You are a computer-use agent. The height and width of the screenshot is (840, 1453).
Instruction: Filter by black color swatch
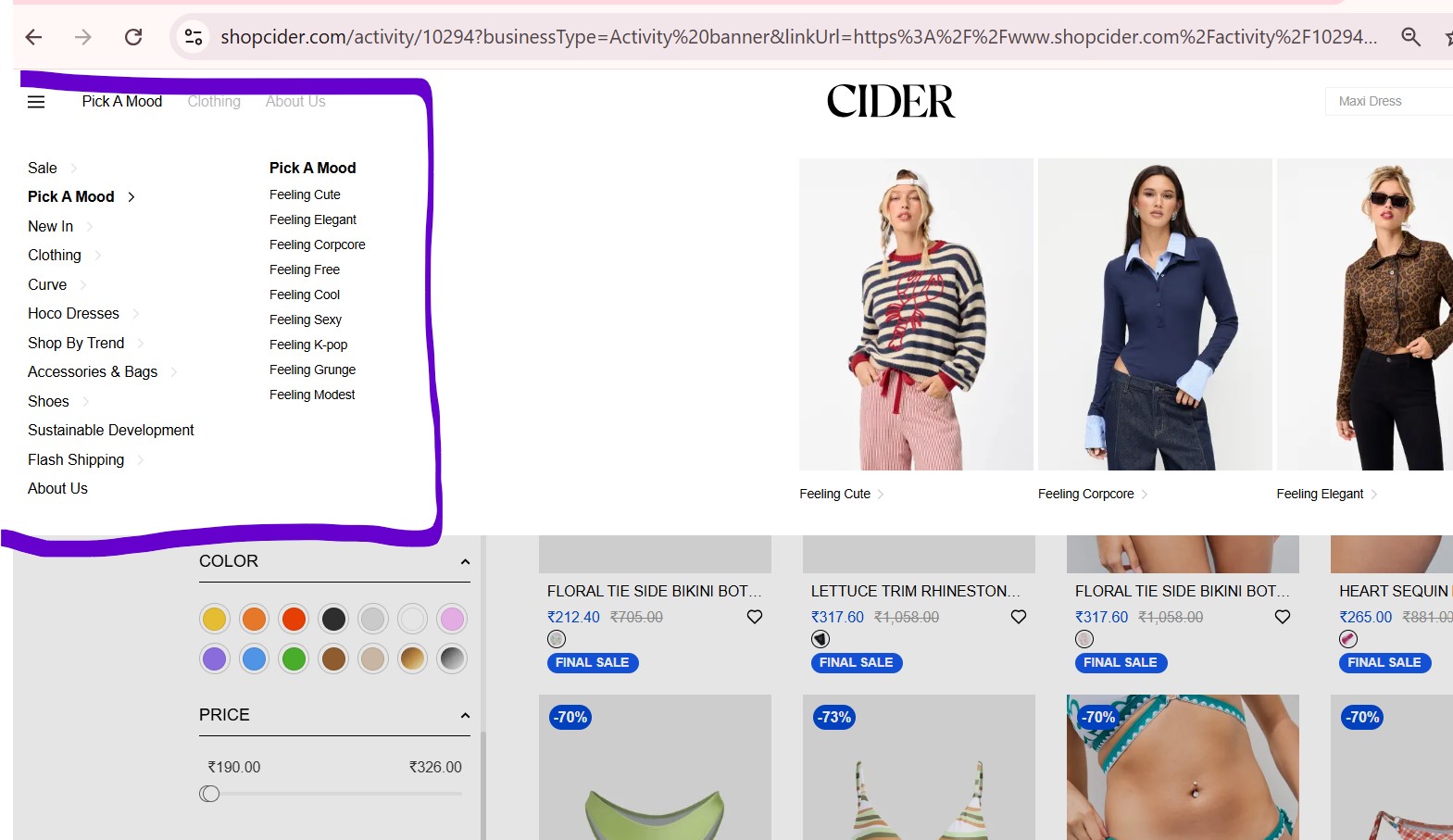pyautogui.click(x=333, y=619)
